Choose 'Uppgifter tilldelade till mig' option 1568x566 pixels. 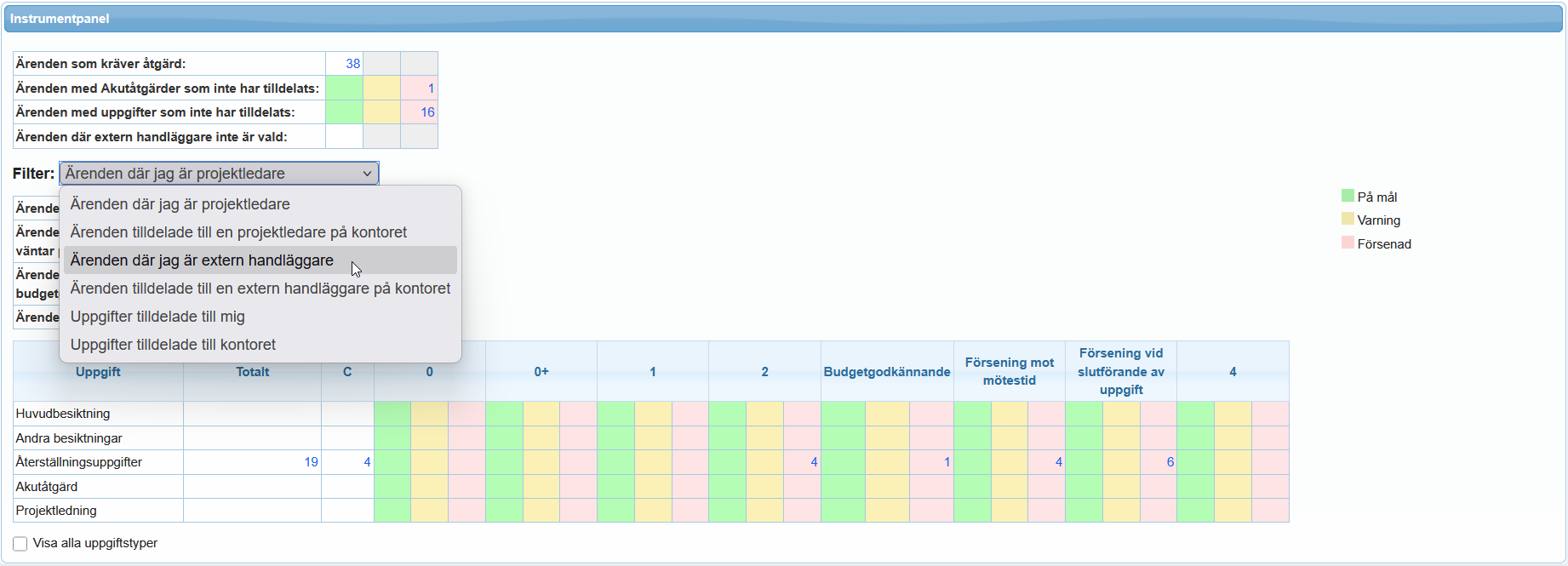[x=157, y=317]
